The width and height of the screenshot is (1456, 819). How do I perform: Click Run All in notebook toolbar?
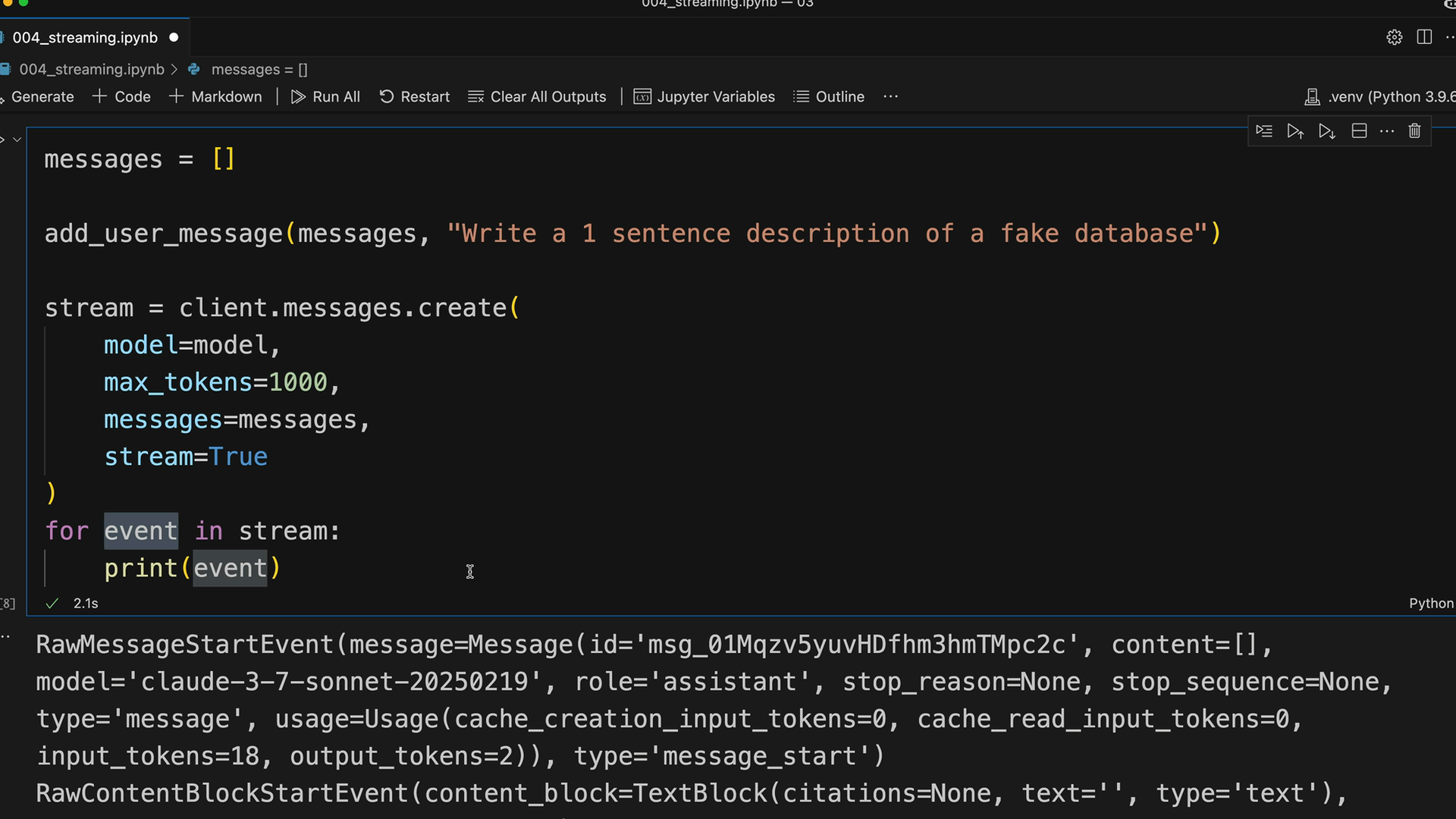click(x=325, y=96)
